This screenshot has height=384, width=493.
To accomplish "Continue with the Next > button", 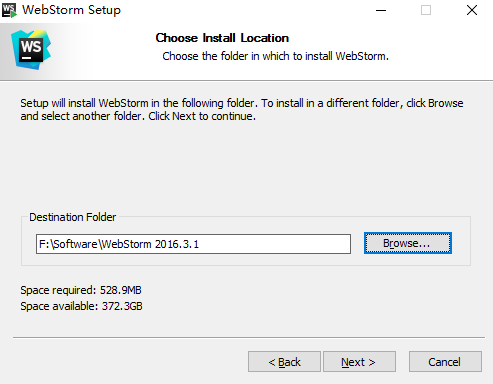I will click(x=359, y=361).
